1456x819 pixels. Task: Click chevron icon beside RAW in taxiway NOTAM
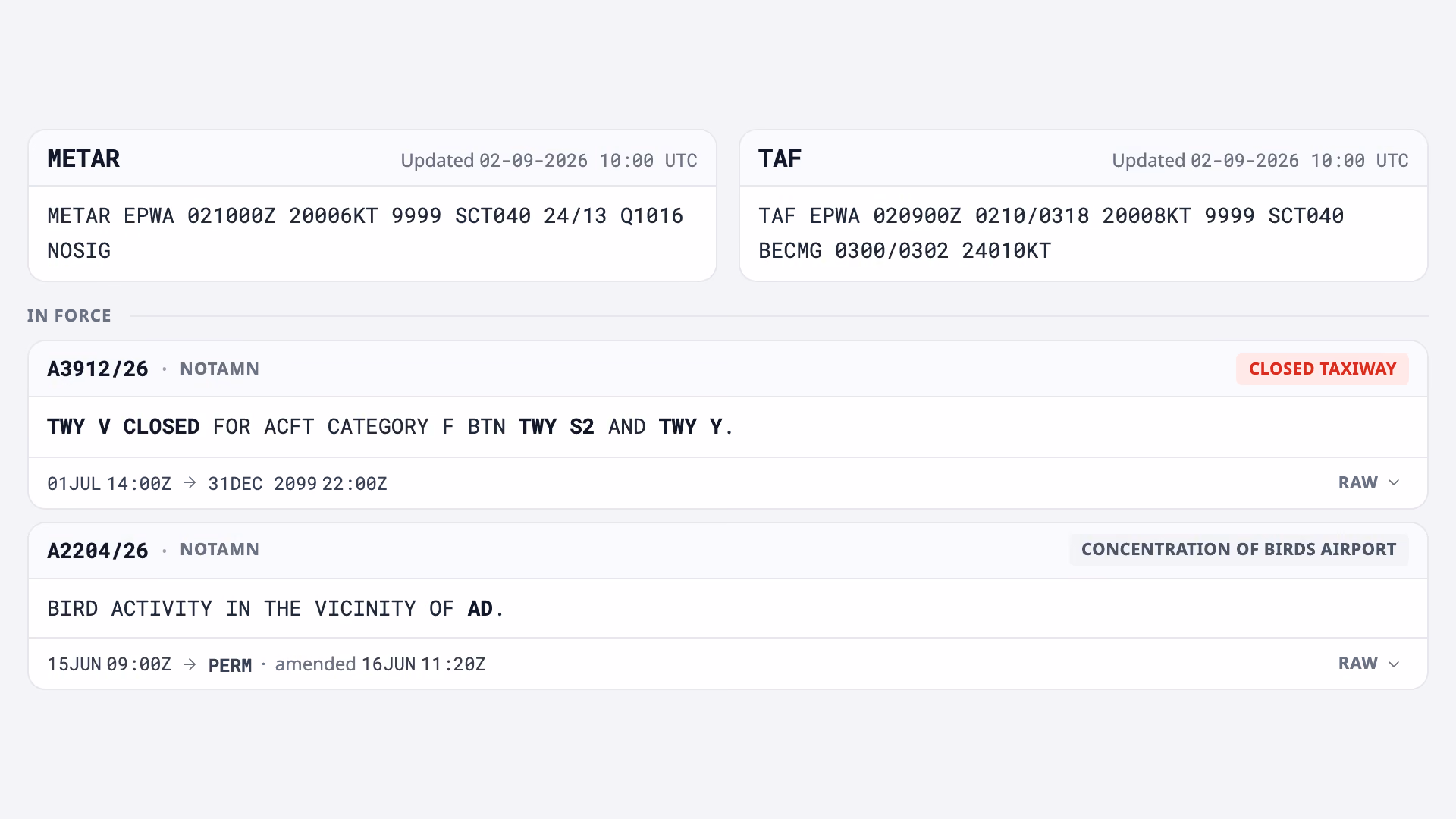pos(1394,483)
